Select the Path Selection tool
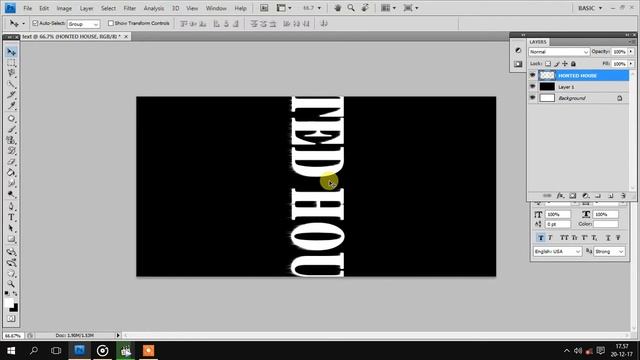640x360 pixels. pyautogui.click(x=11, y=229)
